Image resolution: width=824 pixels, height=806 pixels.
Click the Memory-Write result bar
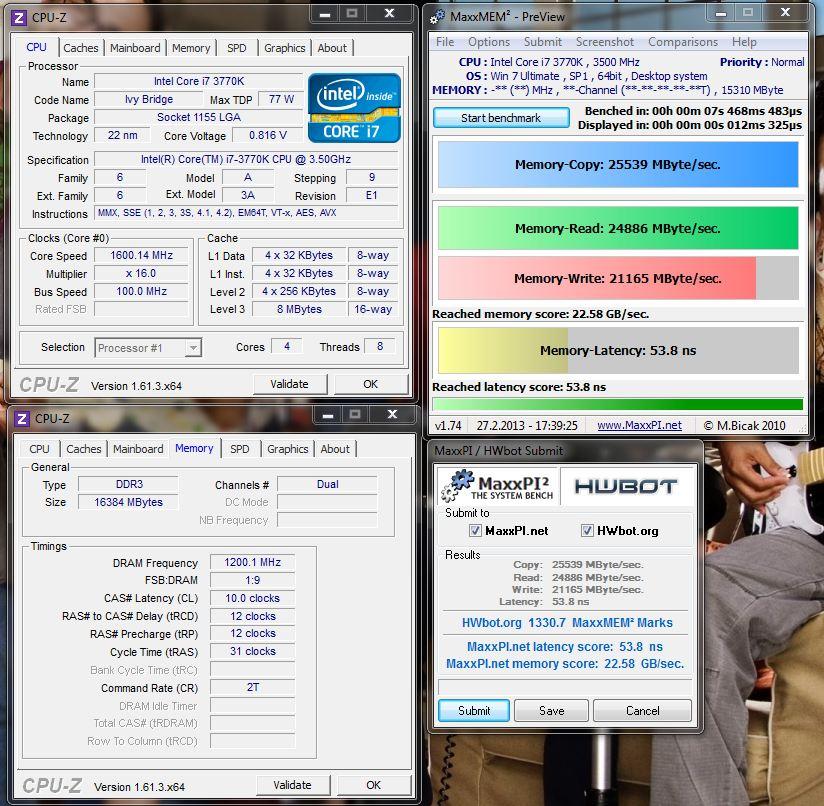click(618, 278)
